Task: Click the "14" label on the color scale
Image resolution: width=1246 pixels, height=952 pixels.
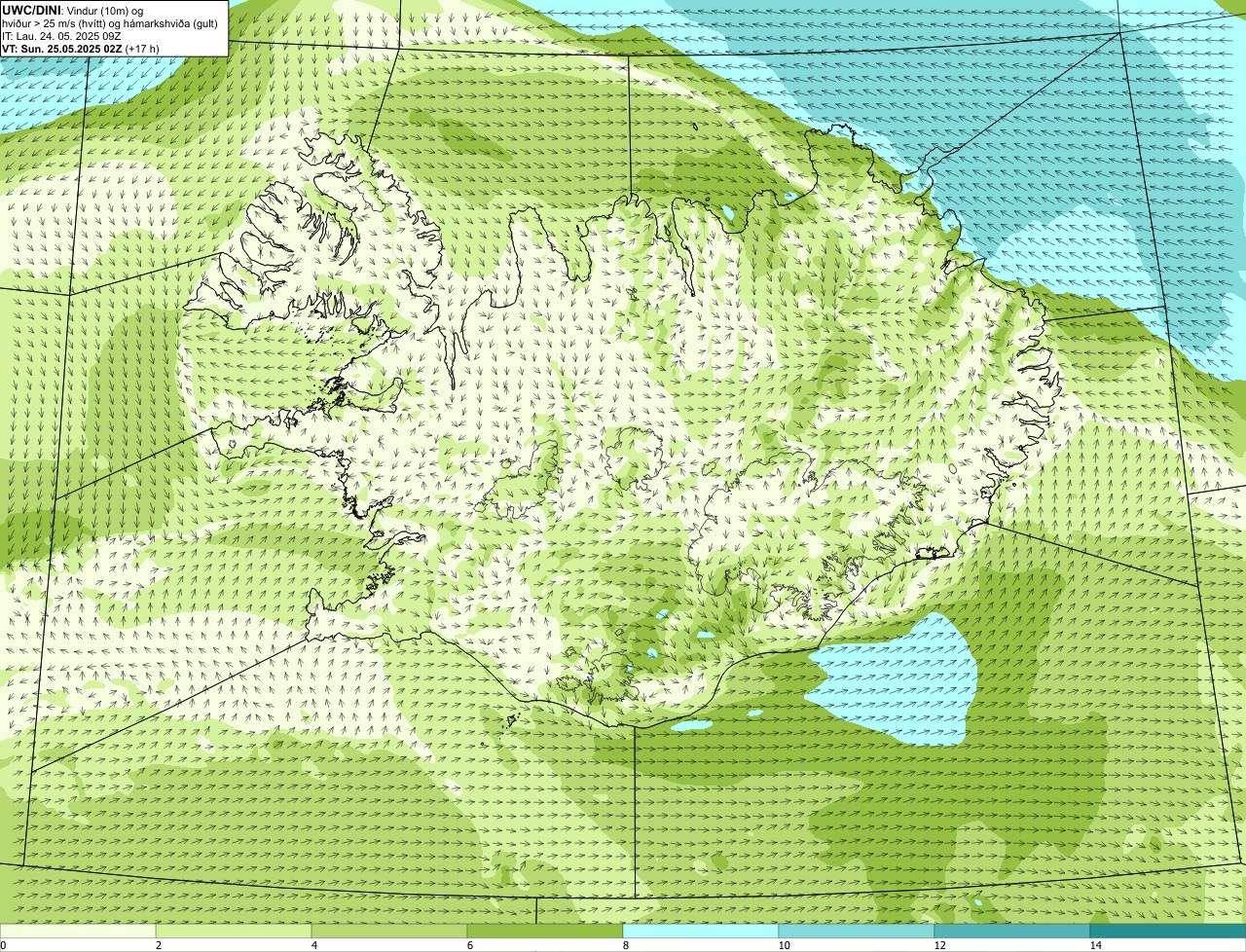Action: (1095, 945)
